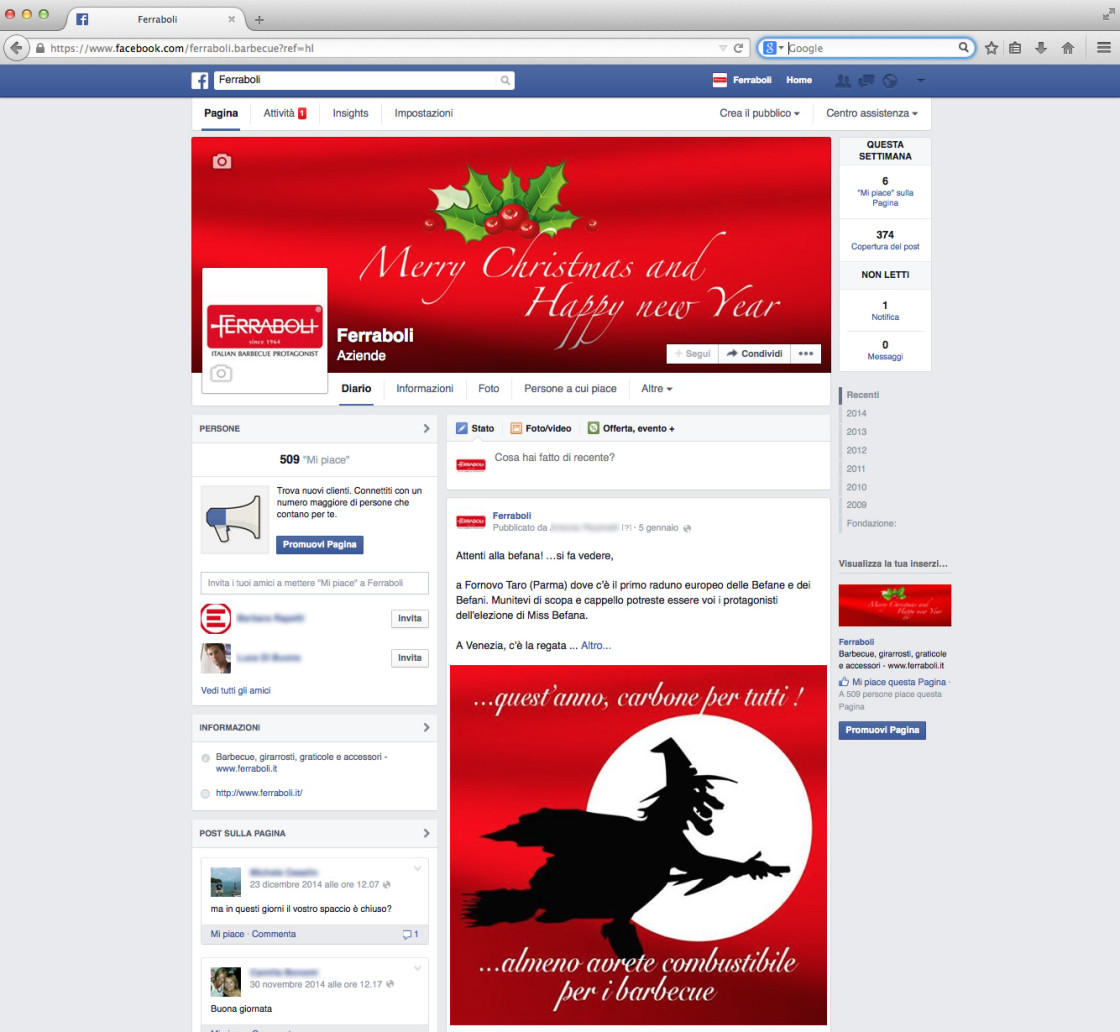Image resolution: width=1120 pixels, height=1032 pixels.
Task: Select the Diario tab
Action: [356, 389]
